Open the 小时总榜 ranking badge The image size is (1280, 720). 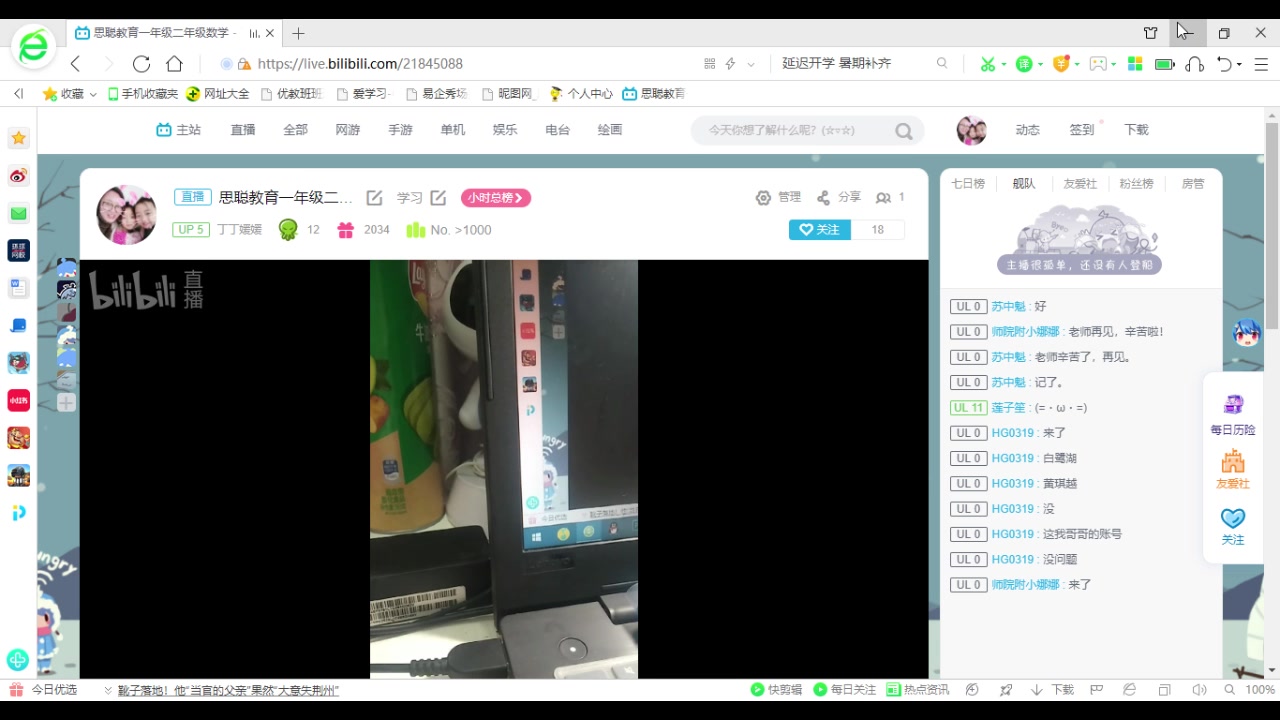(x=496, y=198)
